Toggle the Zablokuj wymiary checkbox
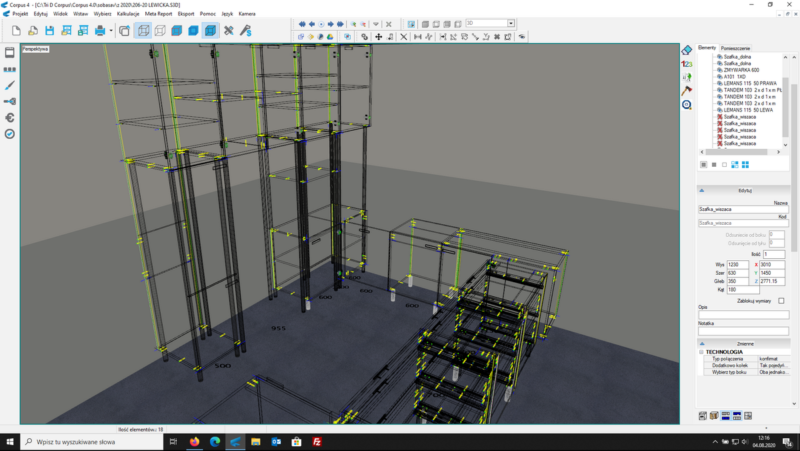 point(781,301)
